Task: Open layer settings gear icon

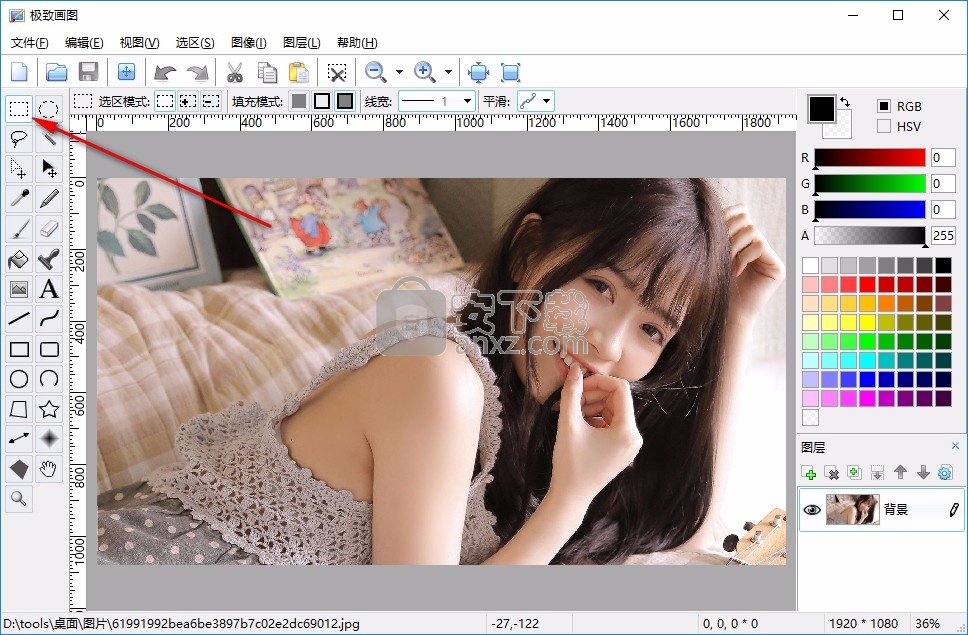Action: click(x=945, y=473)
